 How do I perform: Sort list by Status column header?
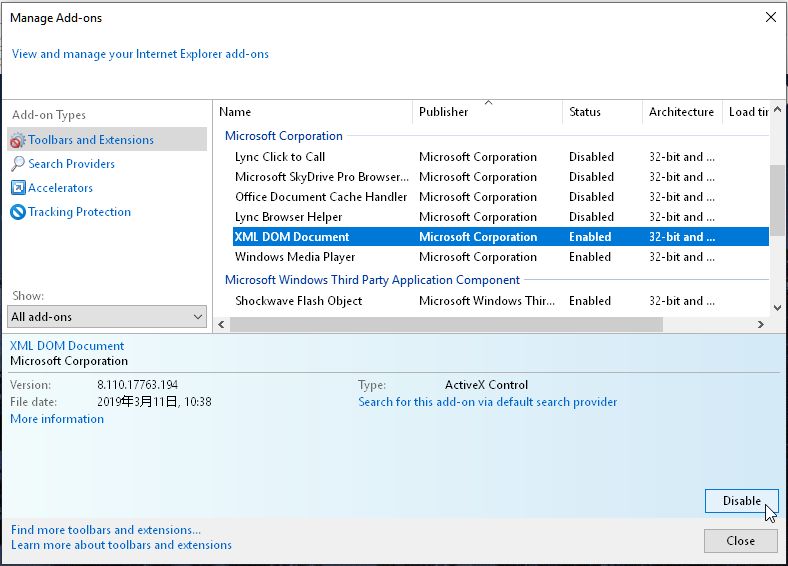tap(602, 112)
